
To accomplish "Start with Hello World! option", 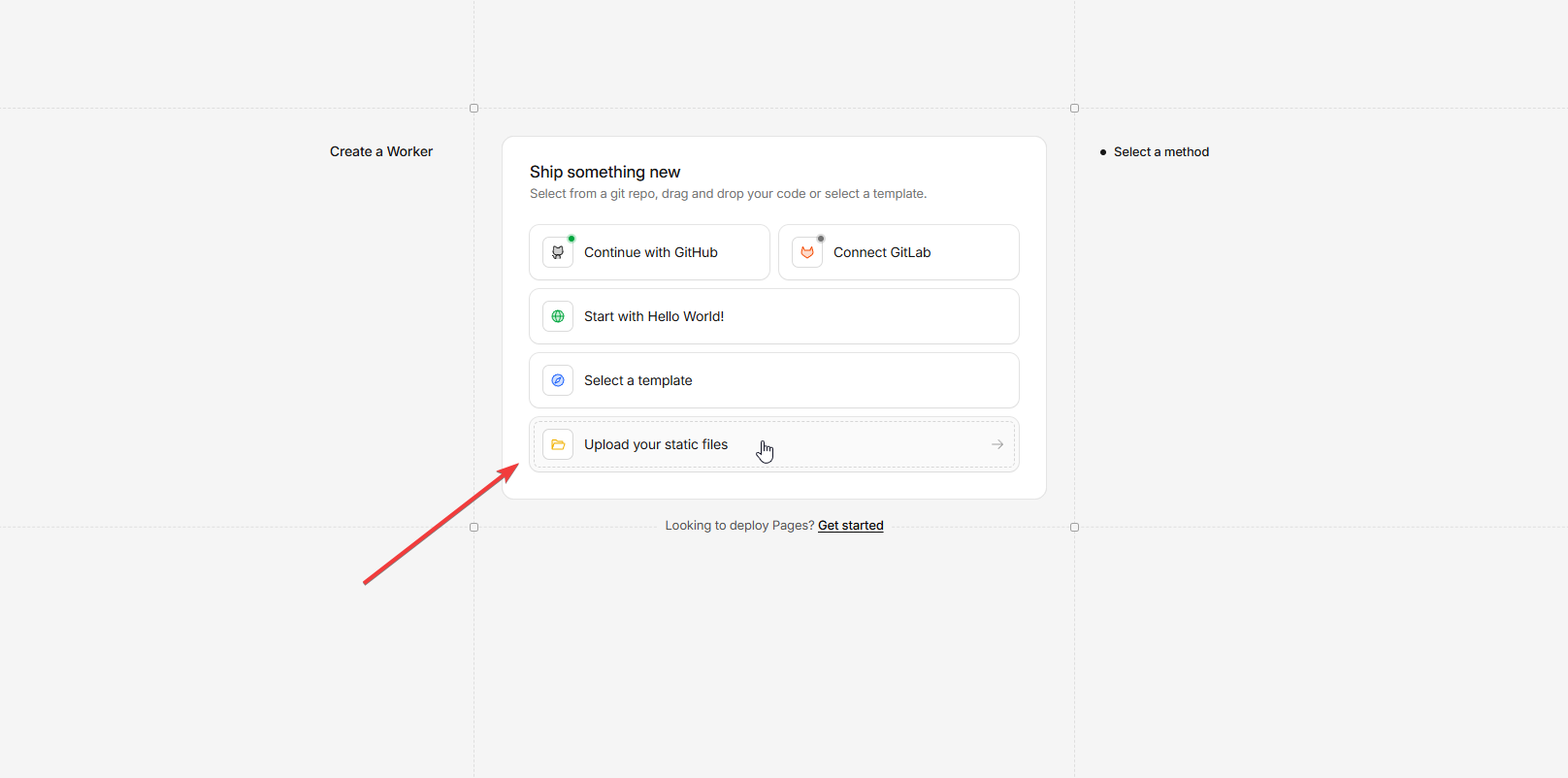I will coord(654,316).
